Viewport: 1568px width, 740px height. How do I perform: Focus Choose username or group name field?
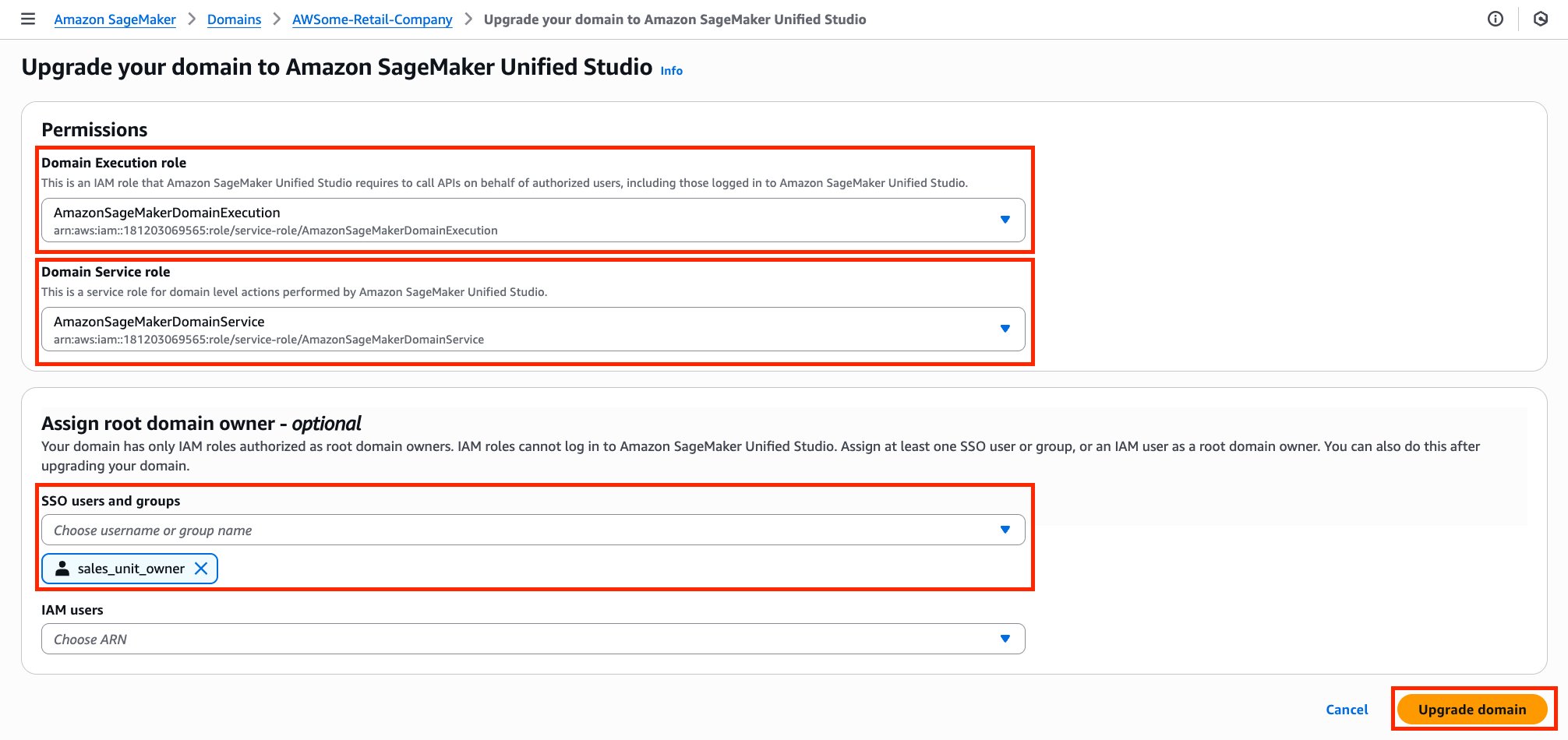click(x=533, y=530)
